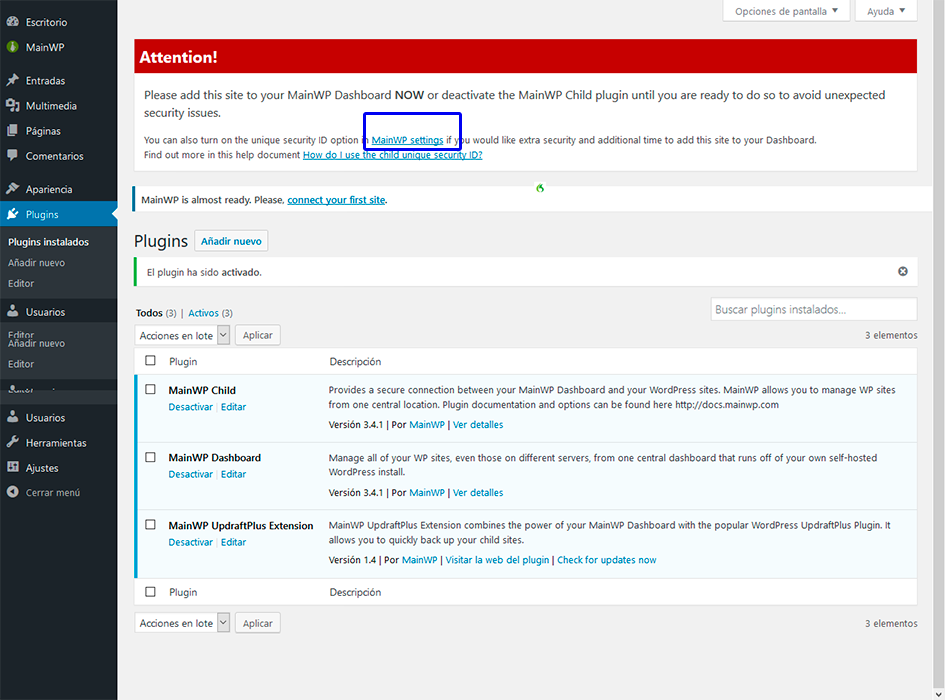Screen dimensions: 945x700
Task: Tick the select-all checkbox in table footer
Action: 150,591
